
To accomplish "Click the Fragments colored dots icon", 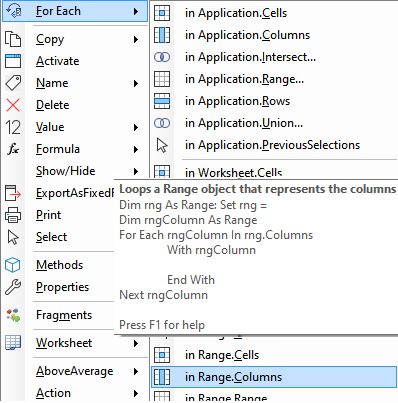I will 13,315.
